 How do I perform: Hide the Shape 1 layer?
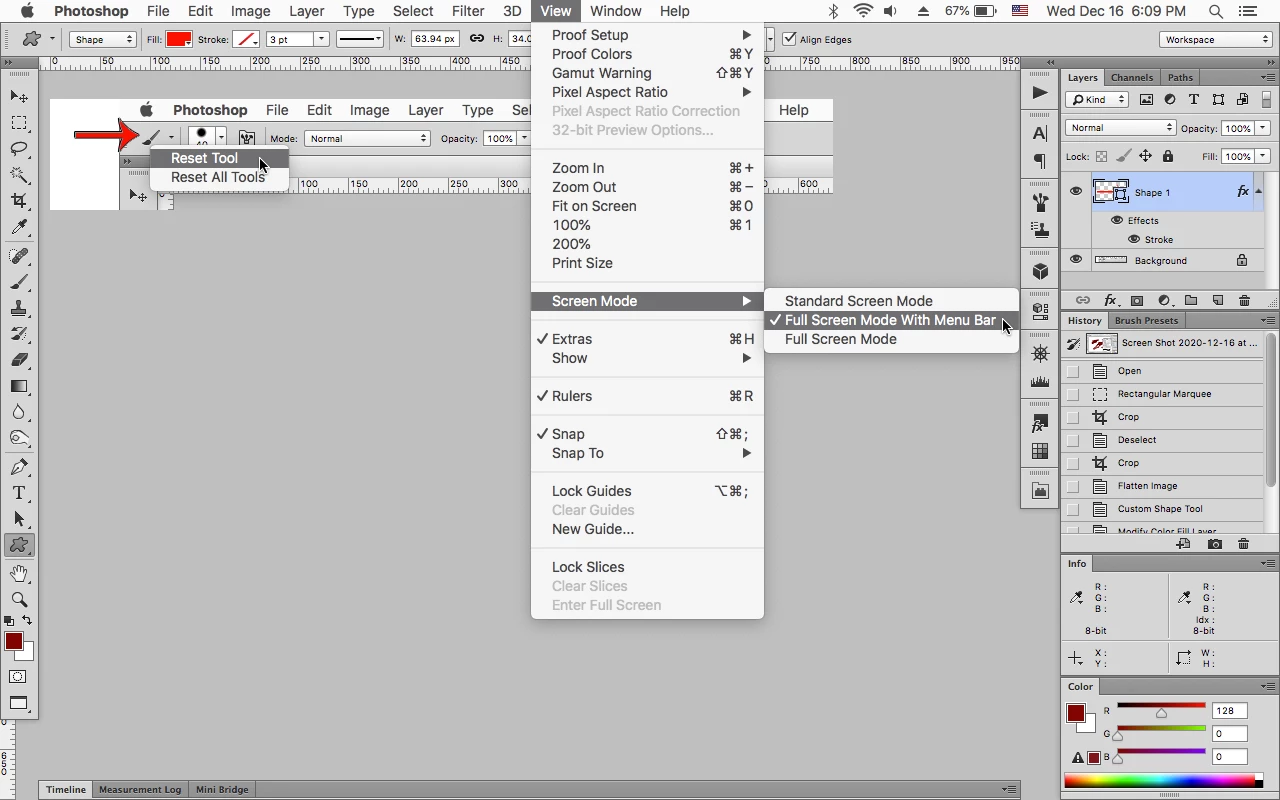point(1076,192)
